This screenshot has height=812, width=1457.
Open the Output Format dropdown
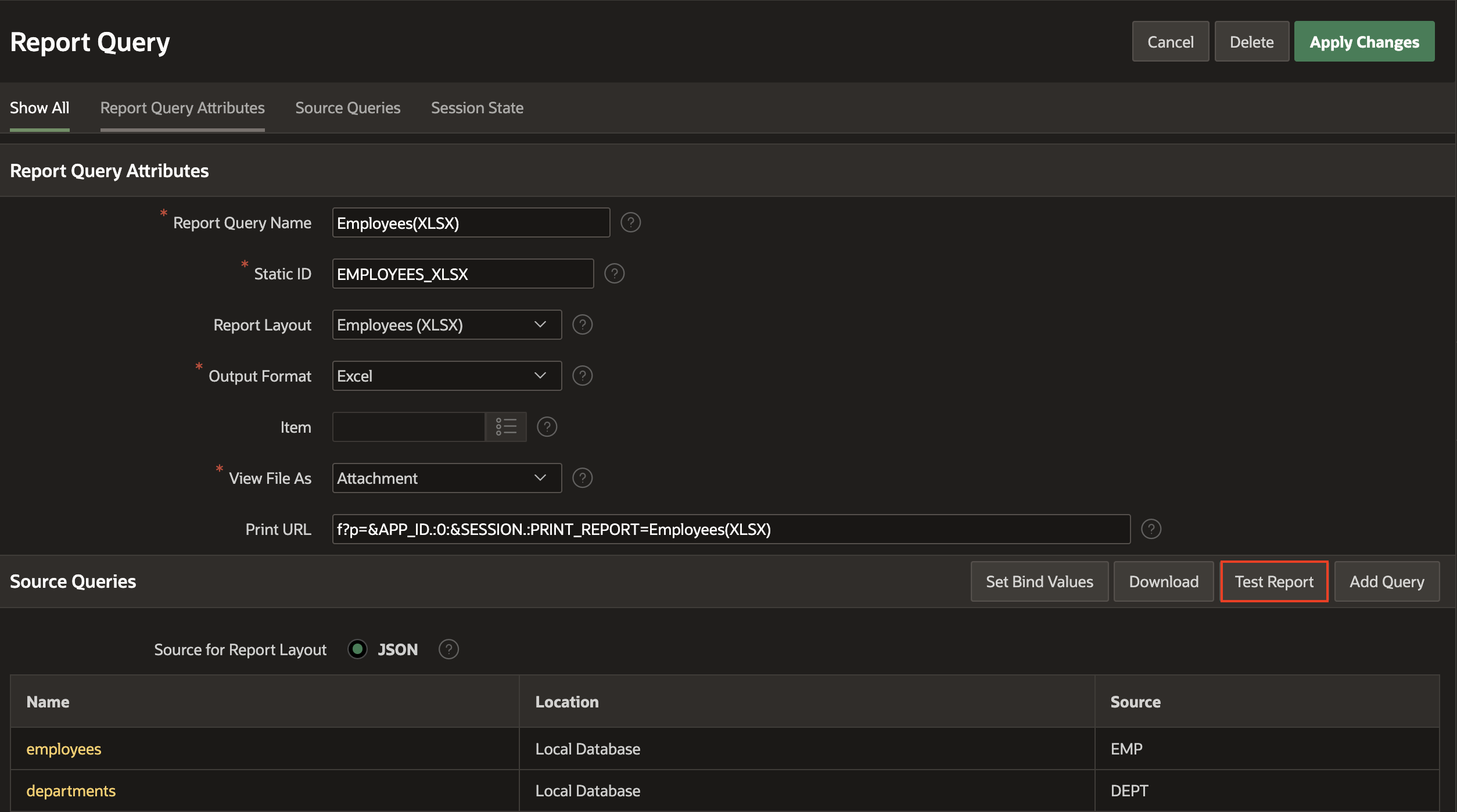click(x=446, y=376)
